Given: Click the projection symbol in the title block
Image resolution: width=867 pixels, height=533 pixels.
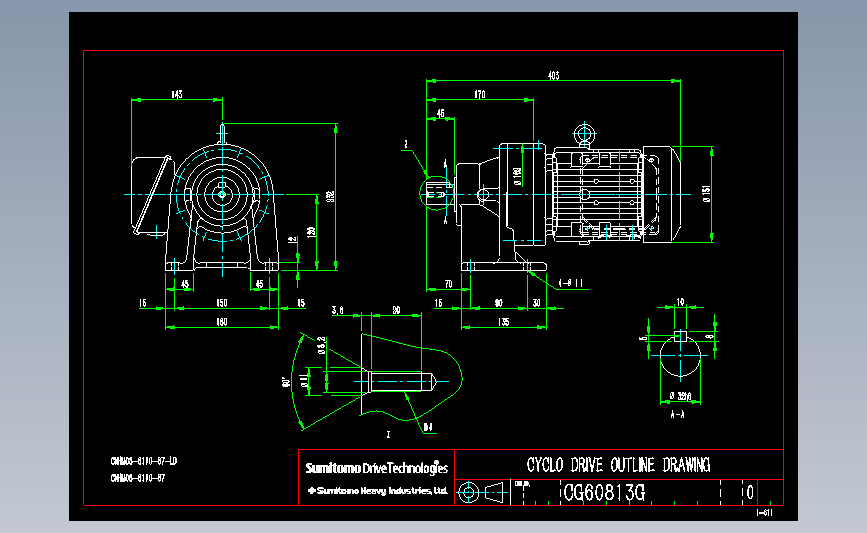Looking at the screenshot, I should pos(482,492).
